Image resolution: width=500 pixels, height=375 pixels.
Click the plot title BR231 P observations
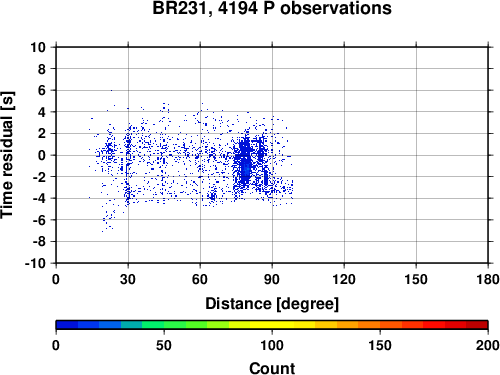tap(272, 8)
